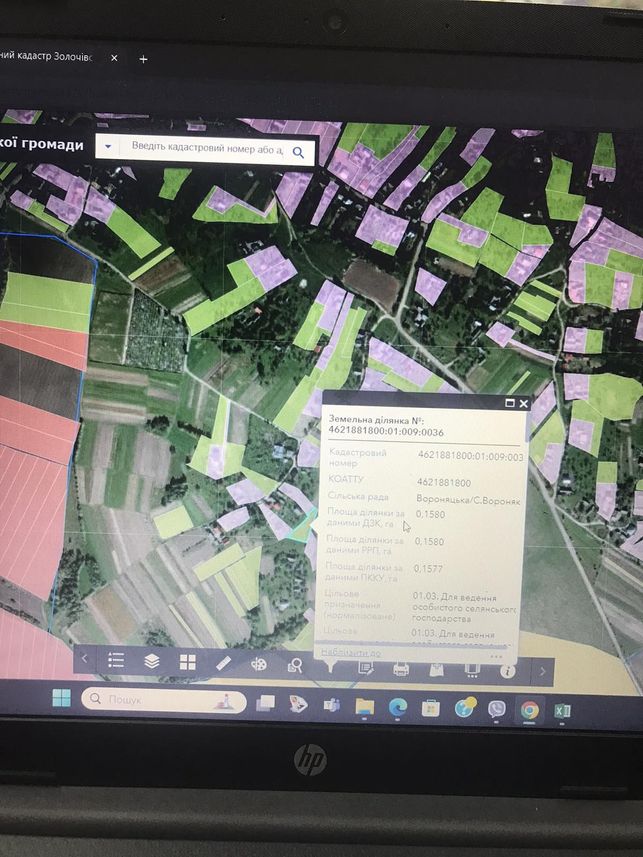Show previous widgets with left arrow
This screenshot has width=643, height=857.
[x=84, y=659]
